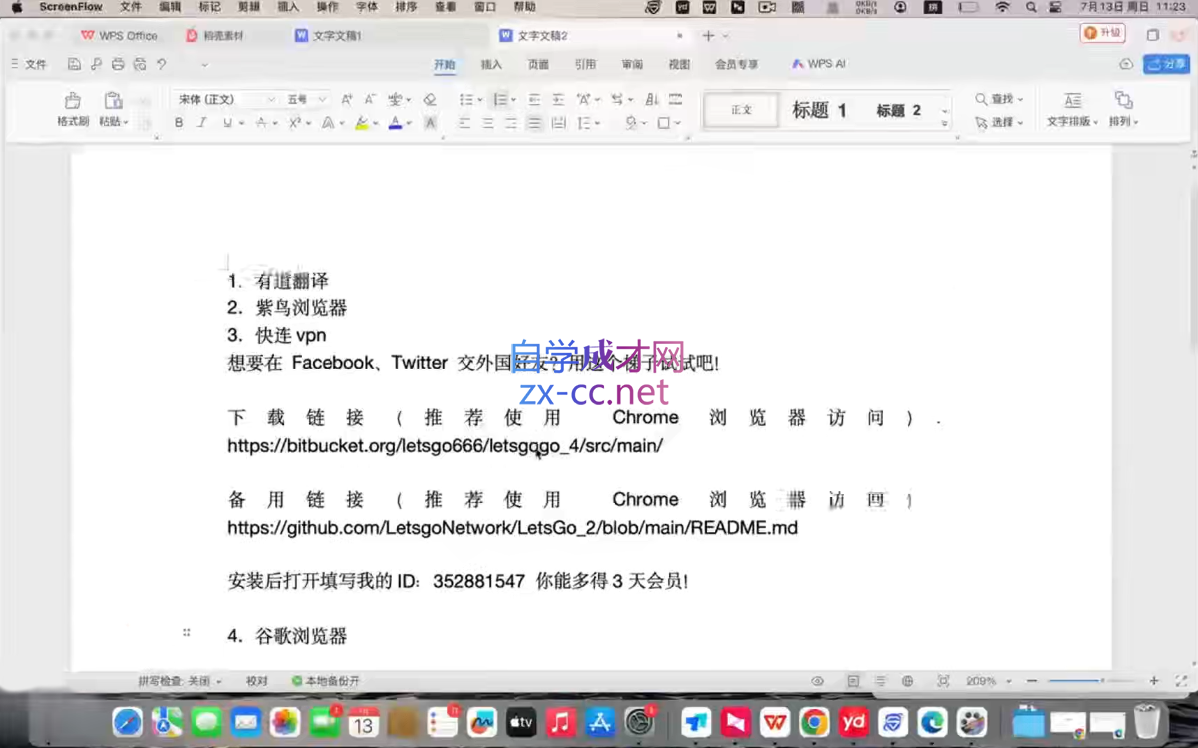Click the new tab plus button

click(708, 36)
